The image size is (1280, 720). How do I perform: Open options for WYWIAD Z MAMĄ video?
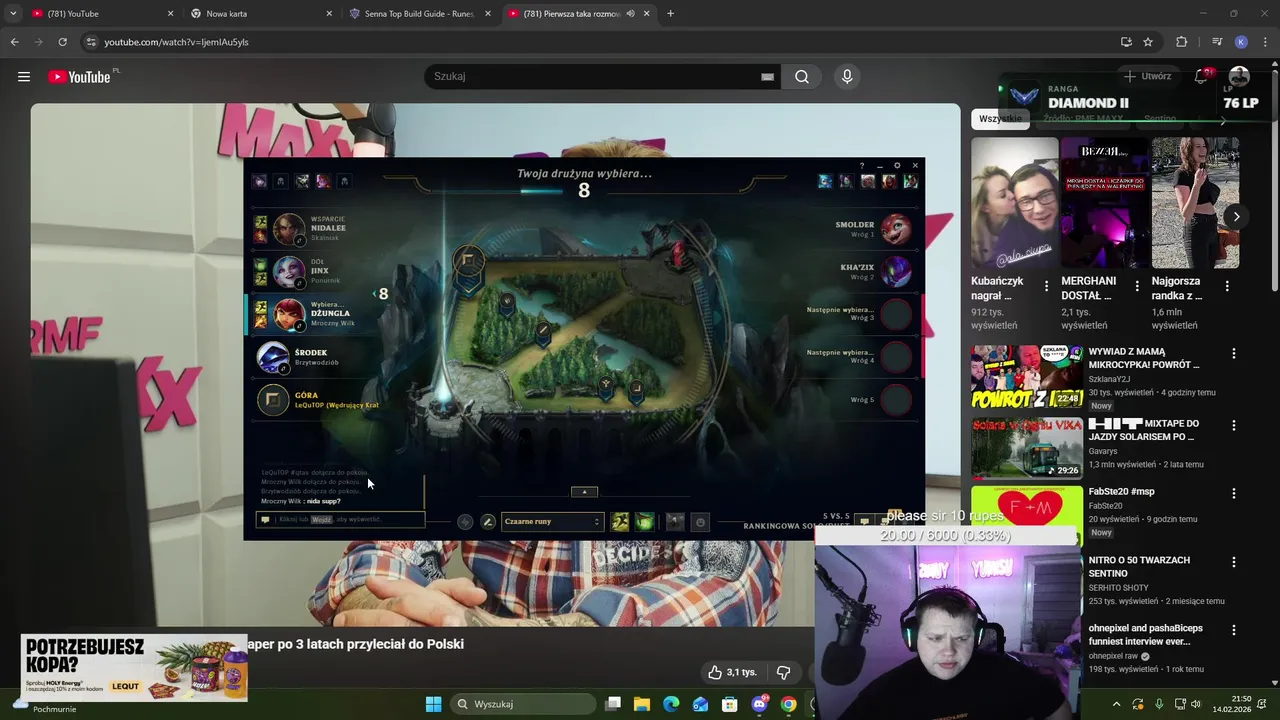coord(1234,354)
